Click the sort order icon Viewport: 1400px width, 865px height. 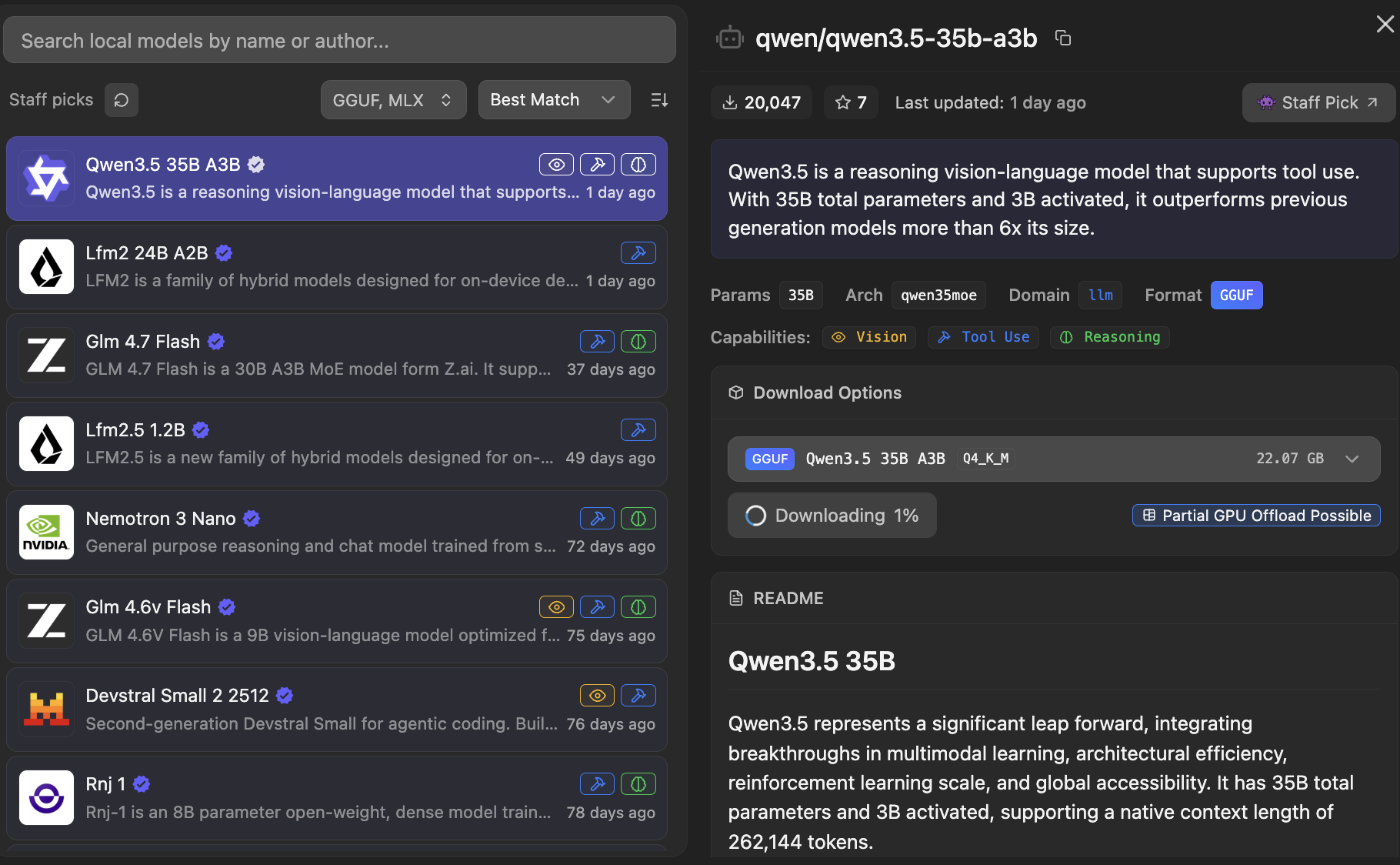659,100
